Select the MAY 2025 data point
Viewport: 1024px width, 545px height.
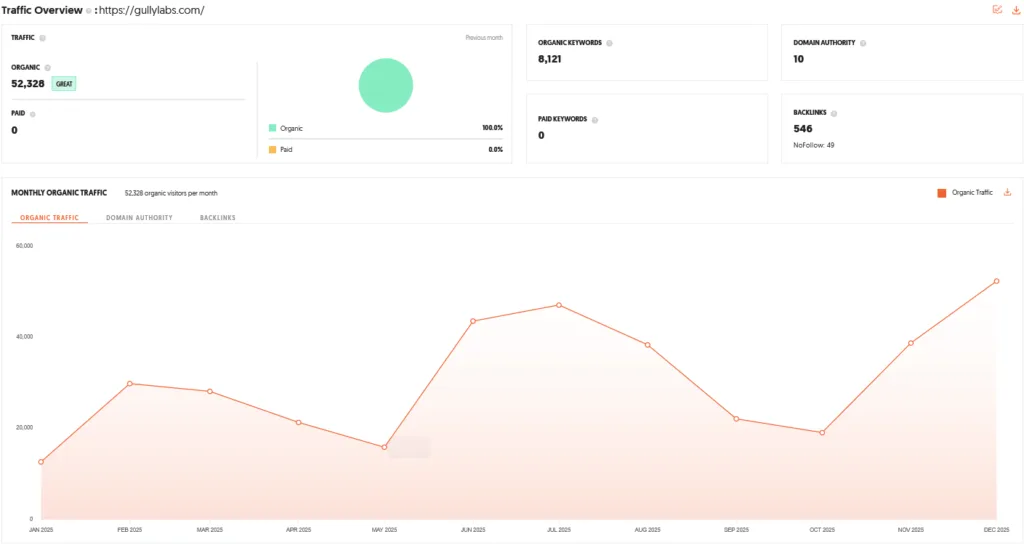(384, 448)
